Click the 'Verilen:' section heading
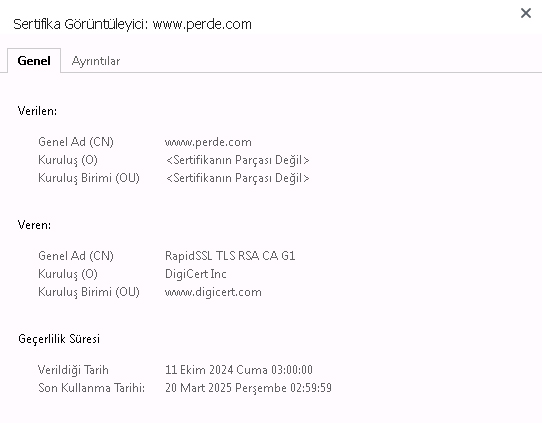 click(x=37, y=111)
